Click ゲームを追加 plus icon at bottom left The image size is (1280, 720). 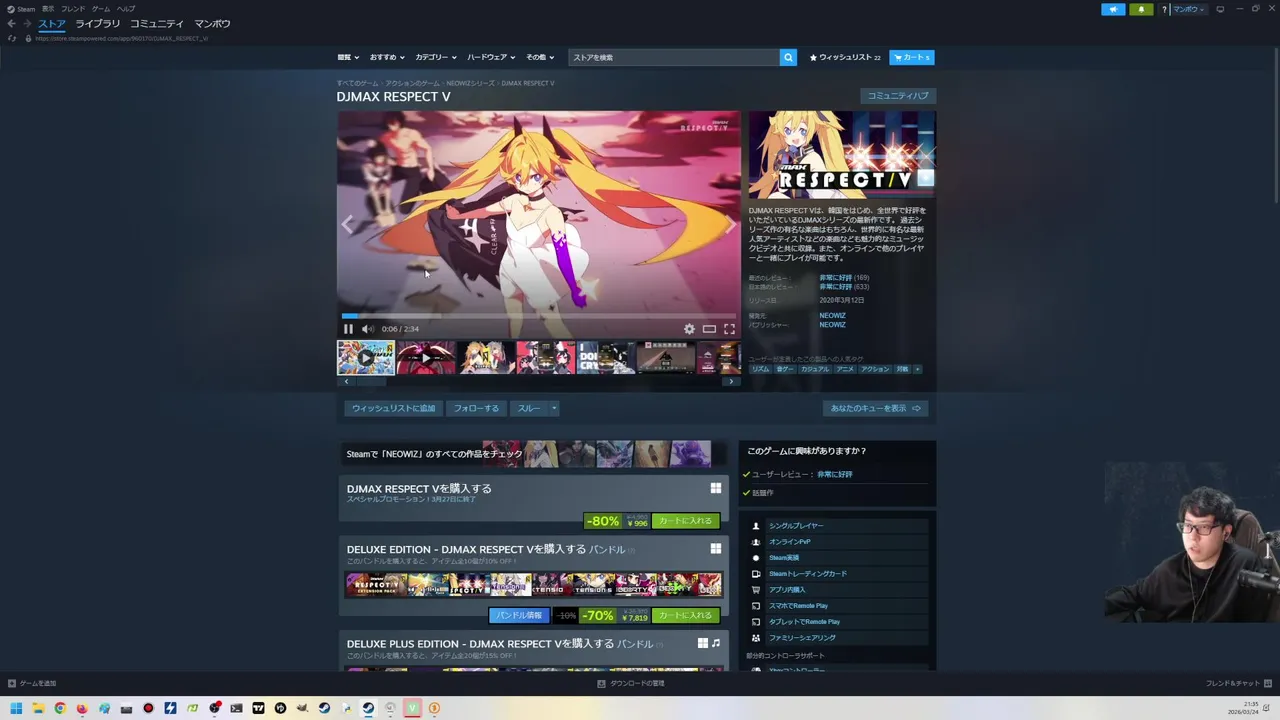click(12, 684)
